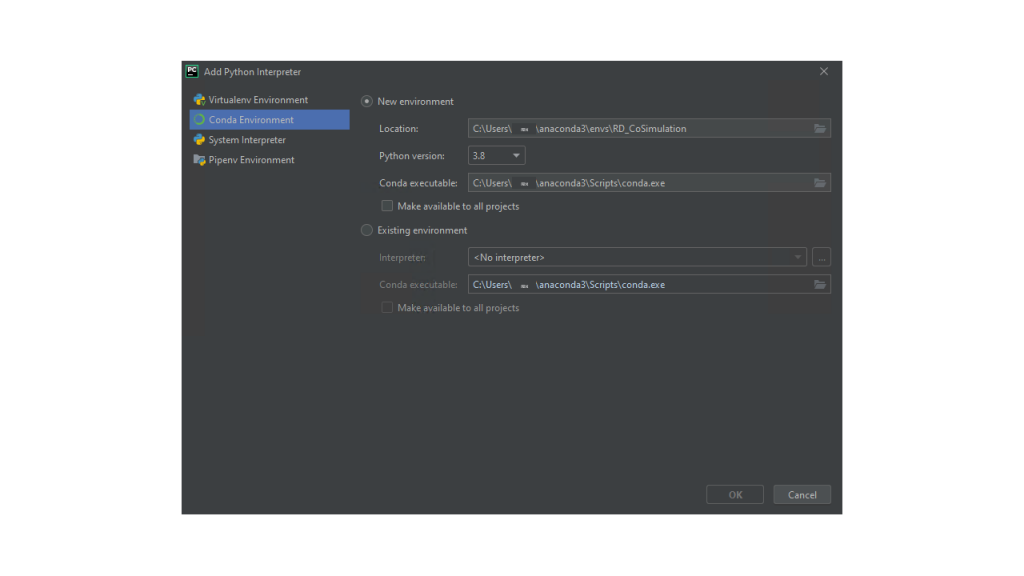The image size is (1024, 576).
Task: Click the System Interpreter Python icon
Action: (200, 140)
